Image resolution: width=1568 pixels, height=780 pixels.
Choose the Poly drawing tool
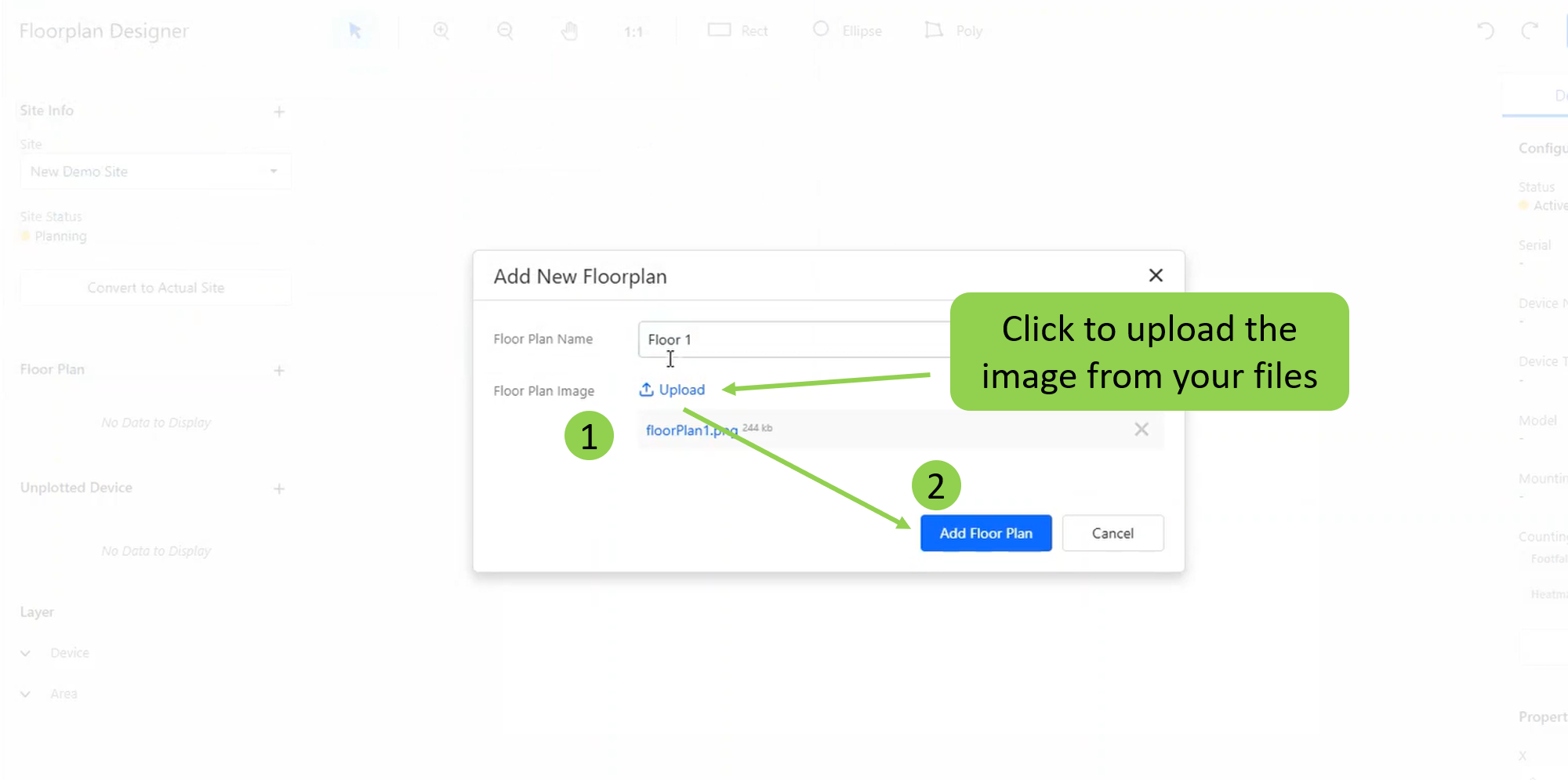[953, 31]
